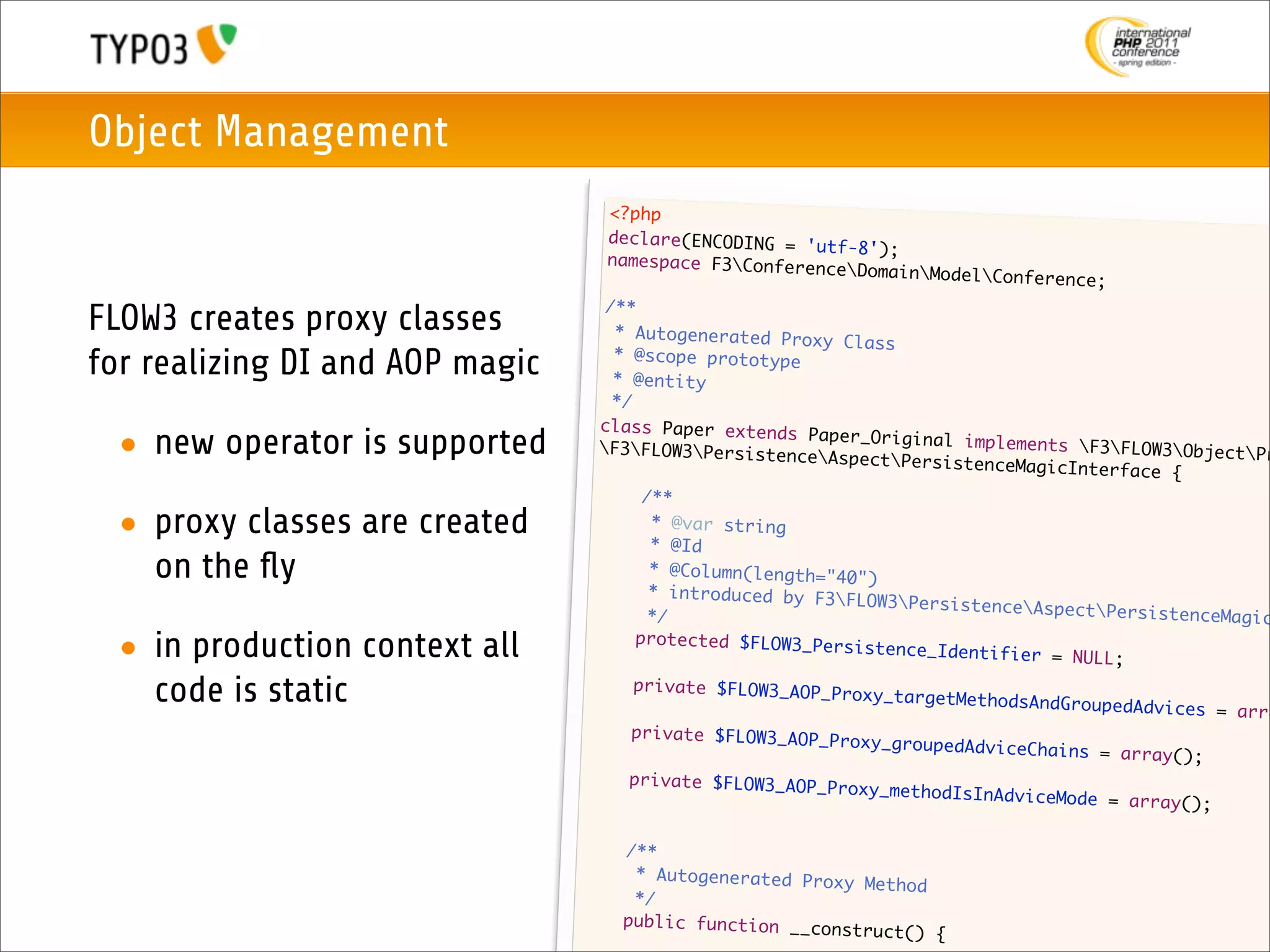Click the text "on the fly"
The height and width of the screenshot is (952, 1270).
tap(225, 566)
